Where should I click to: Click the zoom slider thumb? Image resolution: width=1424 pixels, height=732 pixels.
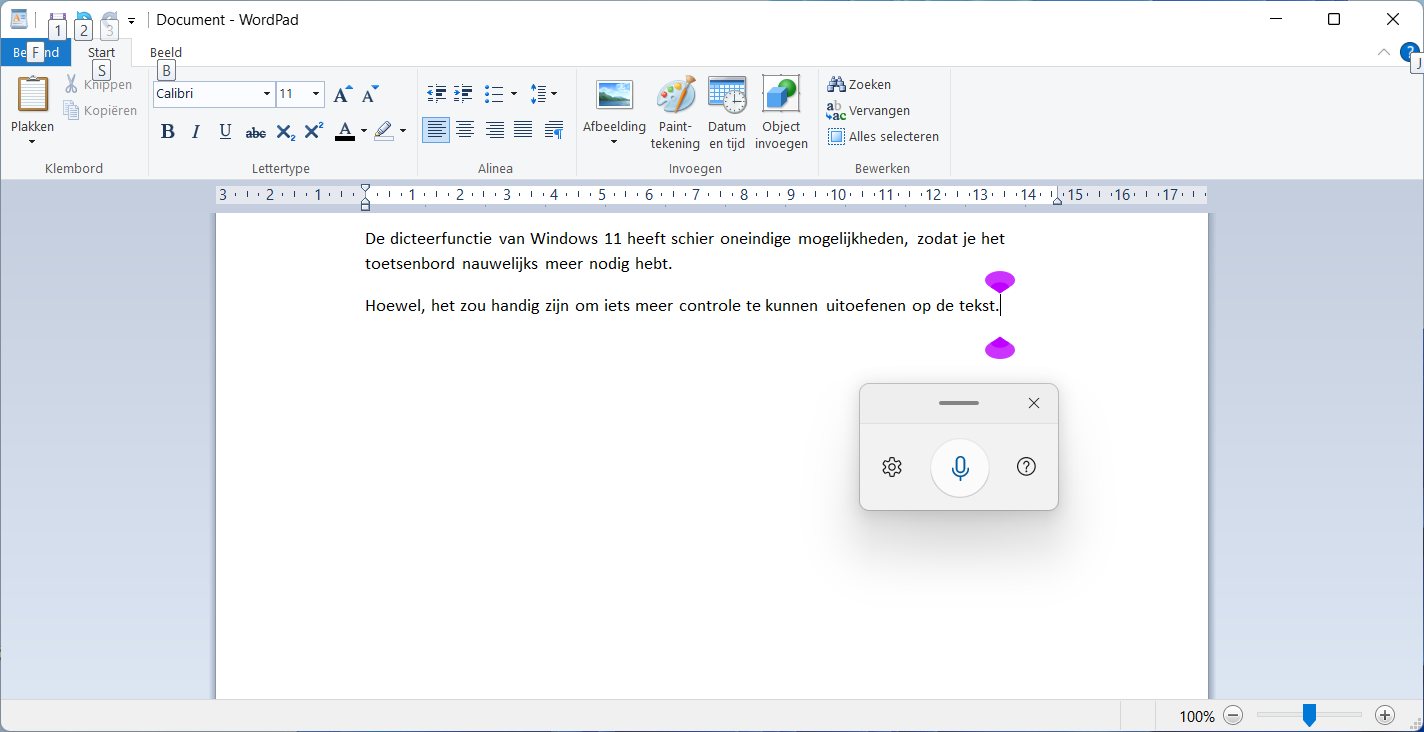pos(1309,715)
